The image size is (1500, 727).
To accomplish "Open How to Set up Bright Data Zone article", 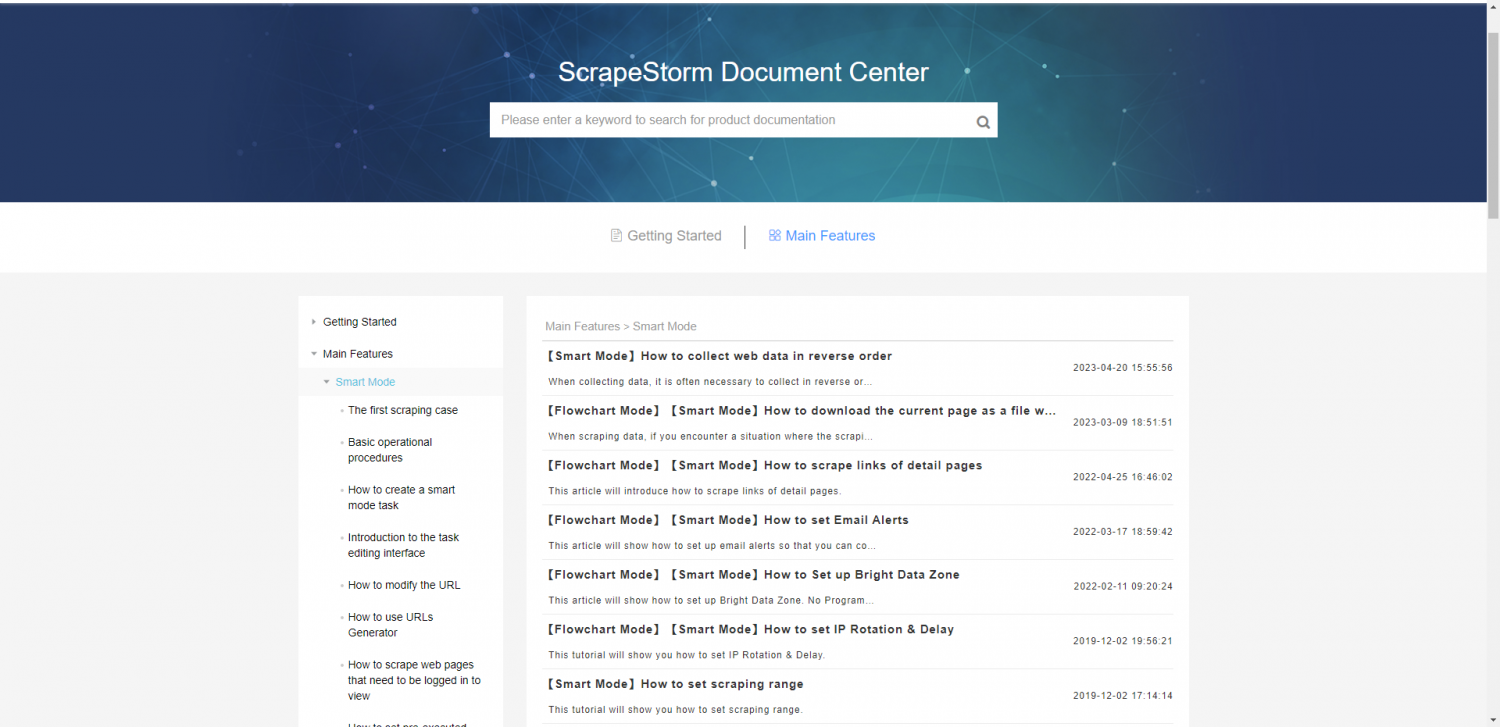I will (x=753, y=575).
